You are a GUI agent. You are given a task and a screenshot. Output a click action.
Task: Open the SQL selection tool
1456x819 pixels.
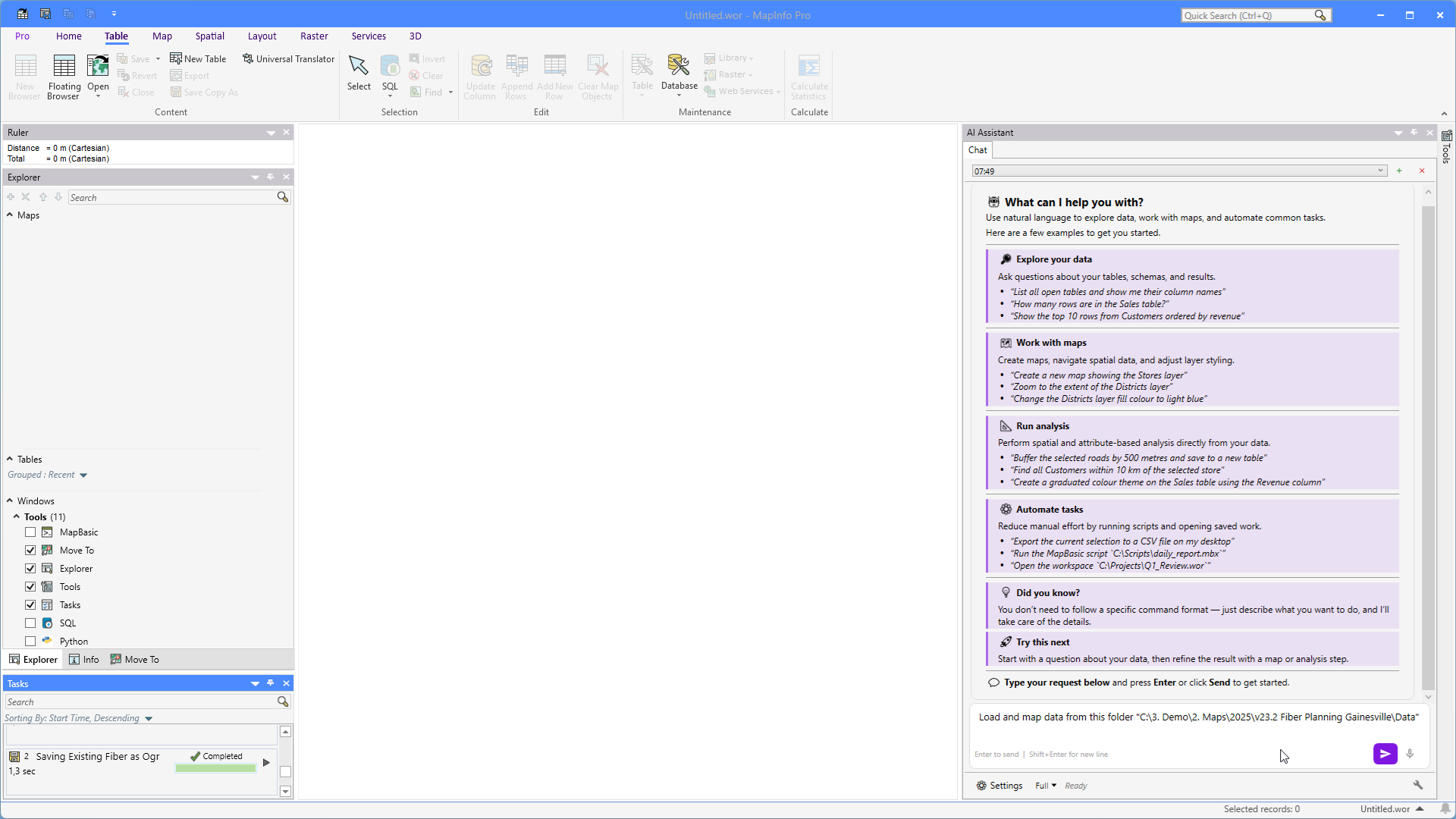click(390, 76)
